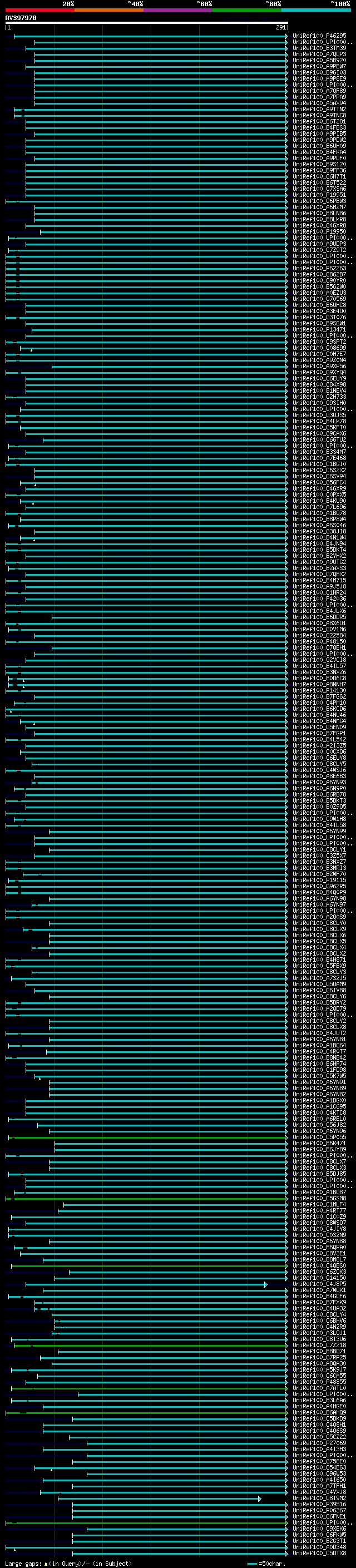Click the purple ~60% identity legend segment
This screenshot has height=1568, width=356.
pyautogui.click(x=177, y=10)
